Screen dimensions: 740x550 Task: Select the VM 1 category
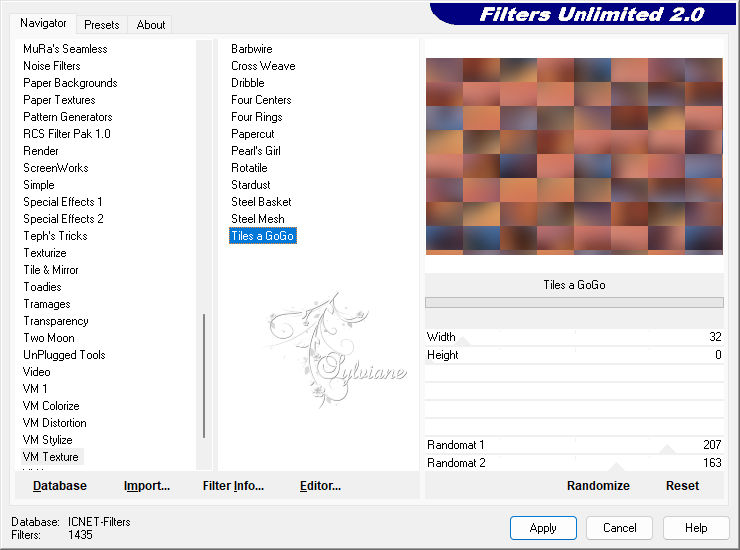tap(35, 389)
